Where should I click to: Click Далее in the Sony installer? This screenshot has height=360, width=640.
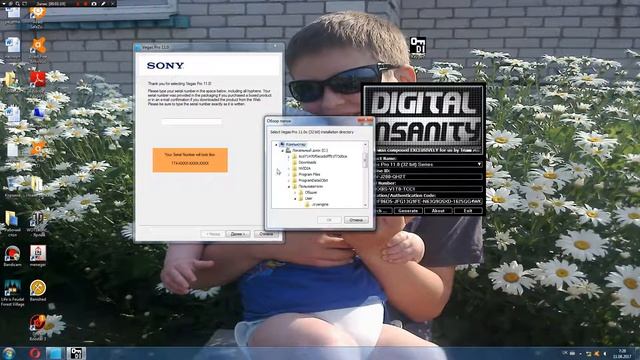click(238, 234)
